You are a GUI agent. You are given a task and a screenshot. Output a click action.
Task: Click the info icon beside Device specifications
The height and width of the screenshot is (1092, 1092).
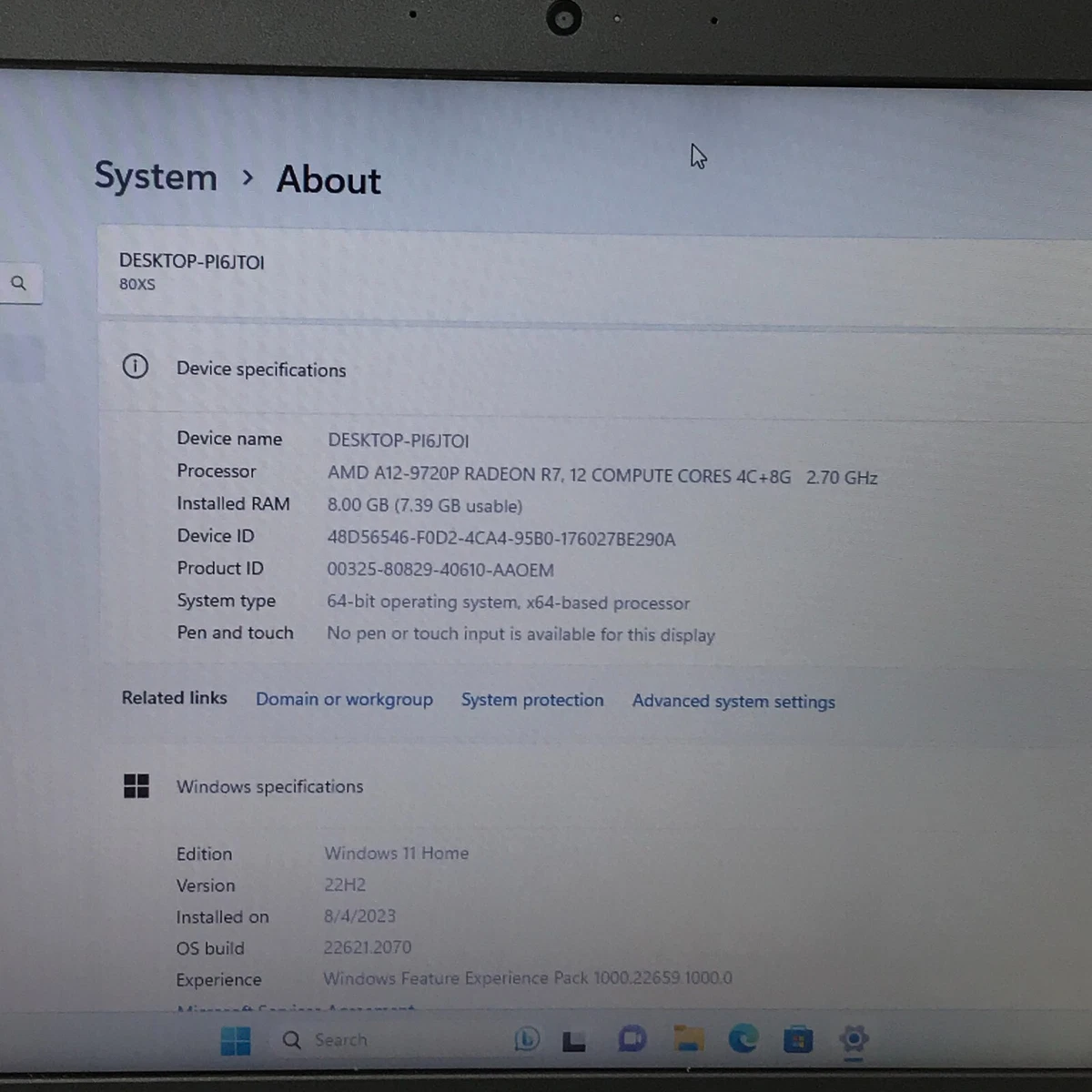pos(136,367)
